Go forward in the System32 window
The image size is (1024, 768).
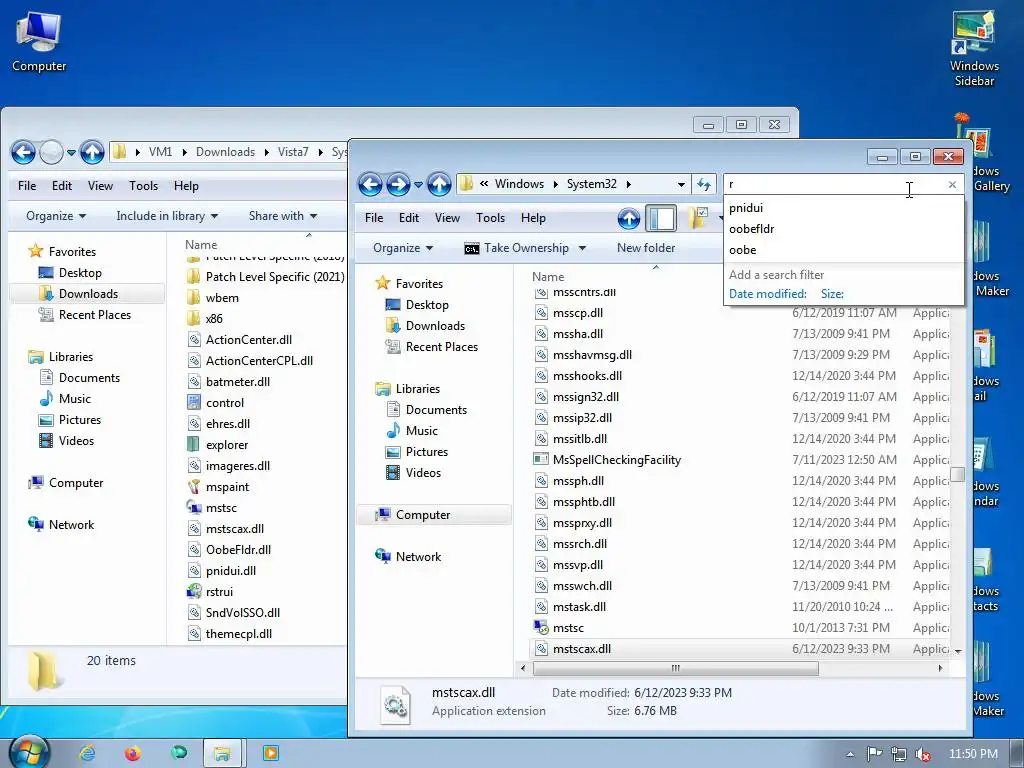(x=398, y=185)
